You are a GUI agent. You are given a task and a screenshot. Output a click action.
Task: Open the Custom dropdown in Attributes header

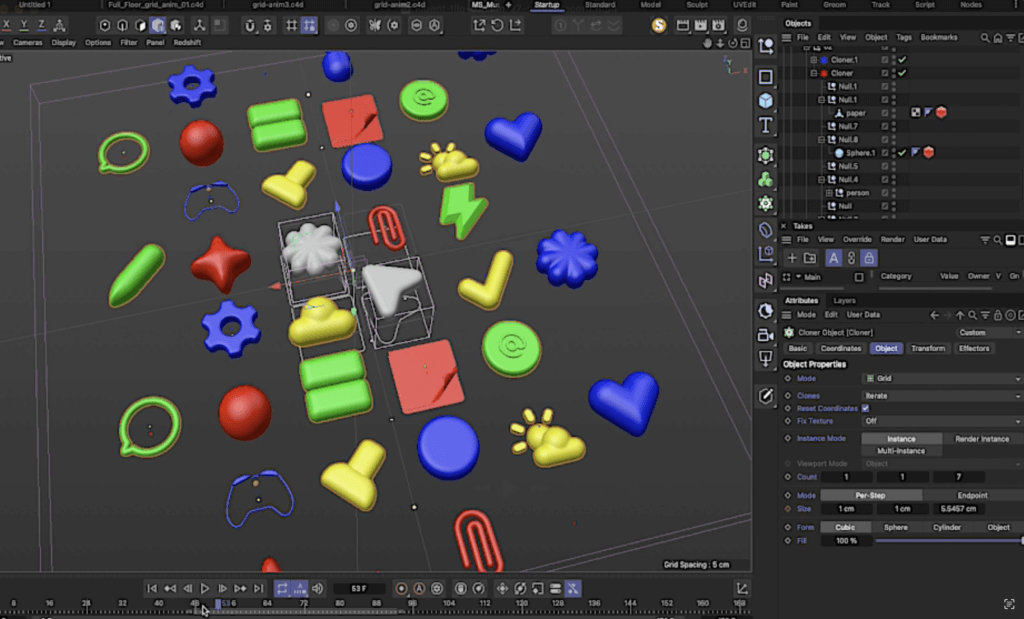(x=989, y=332)
